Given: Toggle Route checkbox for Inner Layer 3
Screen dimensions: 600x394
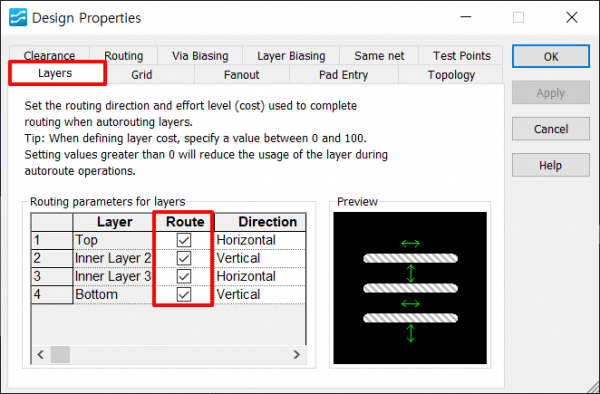Looking at the screenshot, I should click(x=184, y=276).
